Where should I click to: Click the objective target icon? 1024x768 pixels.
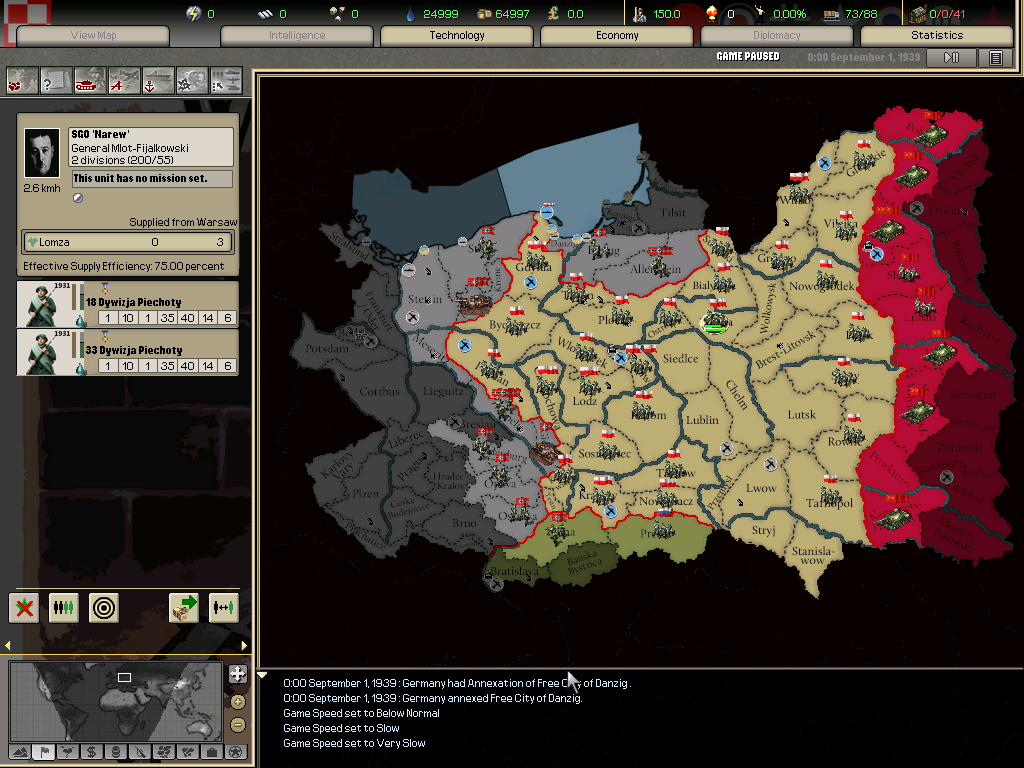point(103,607)
